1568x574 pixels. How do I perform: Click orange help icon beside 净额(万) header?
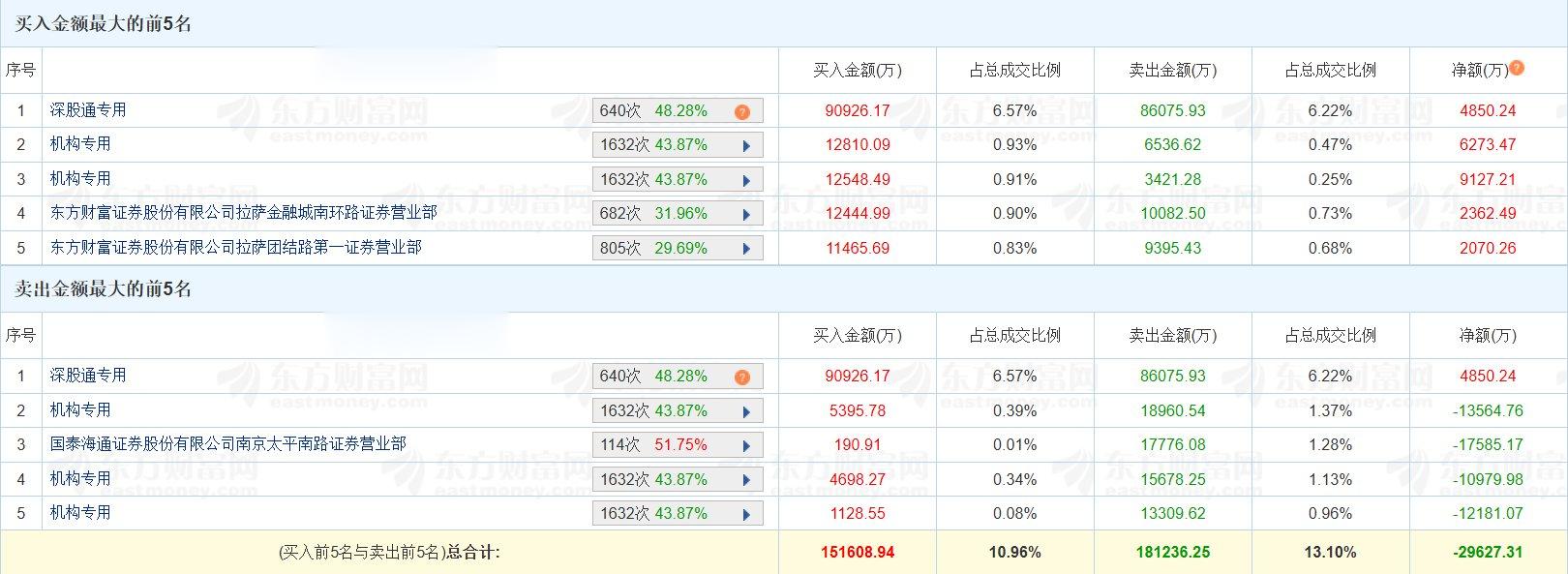(1517, 68)
